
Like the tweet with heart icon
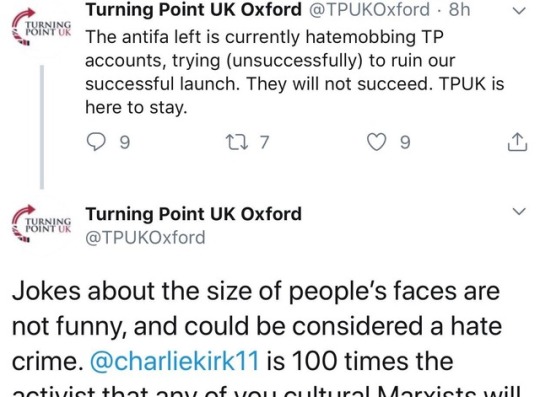(376, 142)
